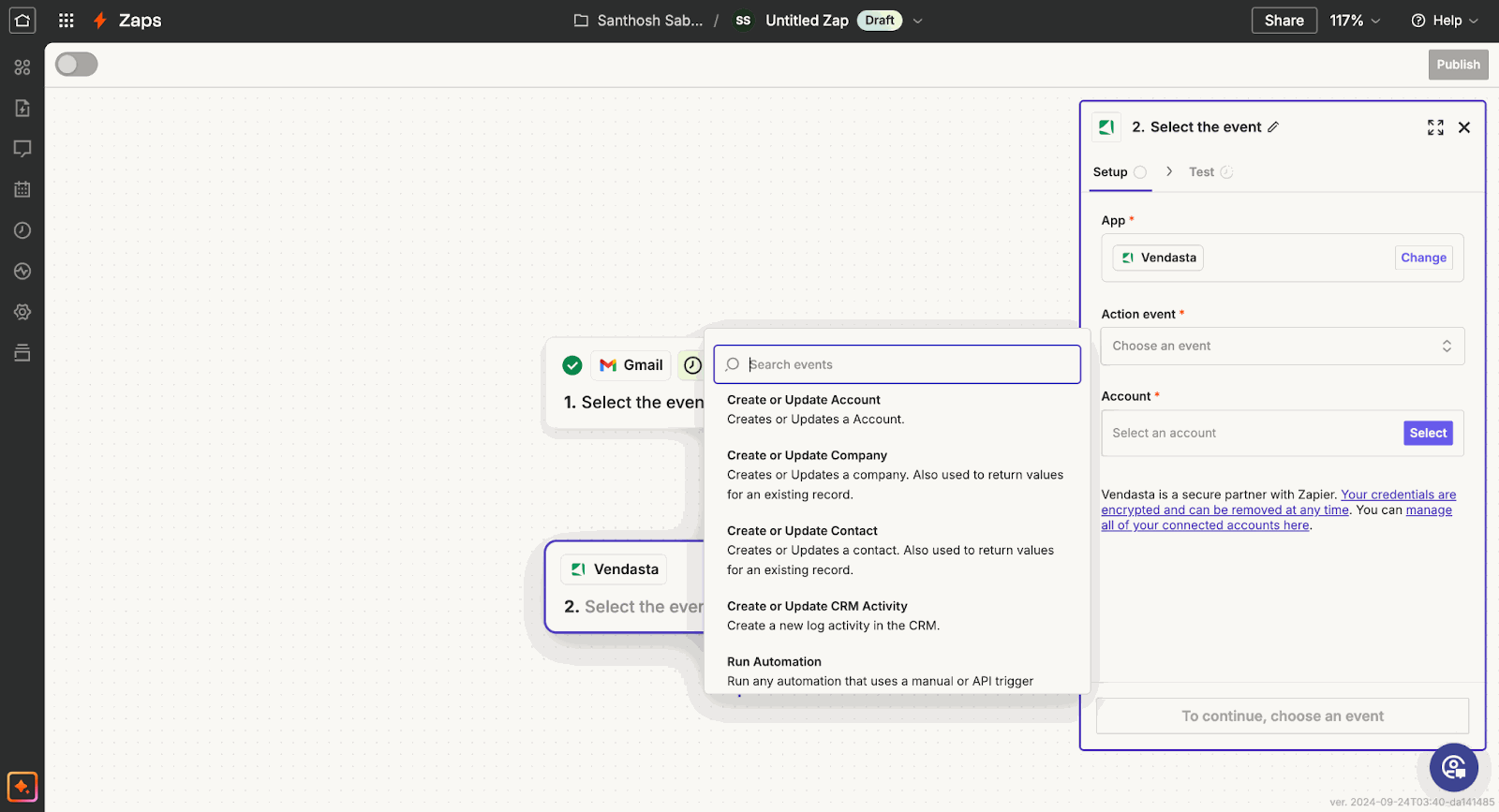
Task: Open the AI assistant sparkle icon
Action: pyautogui.click(x=22, y=786)
